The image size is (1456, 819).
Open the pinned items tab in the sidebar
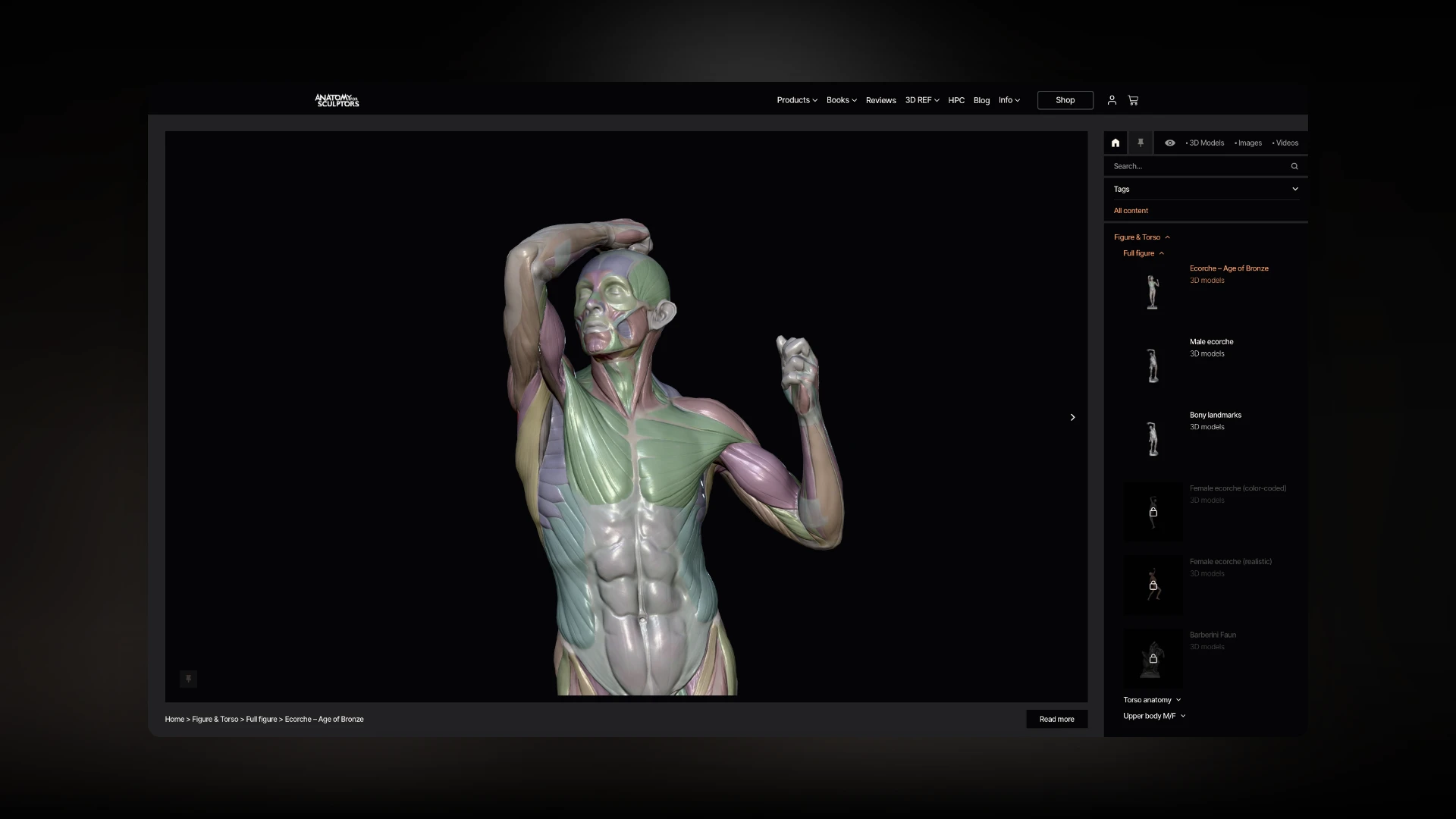[x=1140, y=143]
